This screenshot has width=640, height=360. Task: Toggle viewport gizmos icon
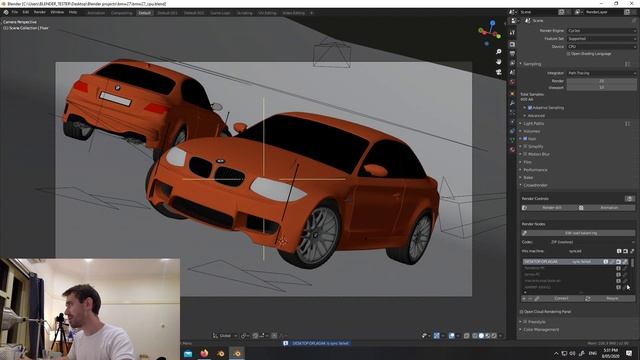tap(436, 336)
